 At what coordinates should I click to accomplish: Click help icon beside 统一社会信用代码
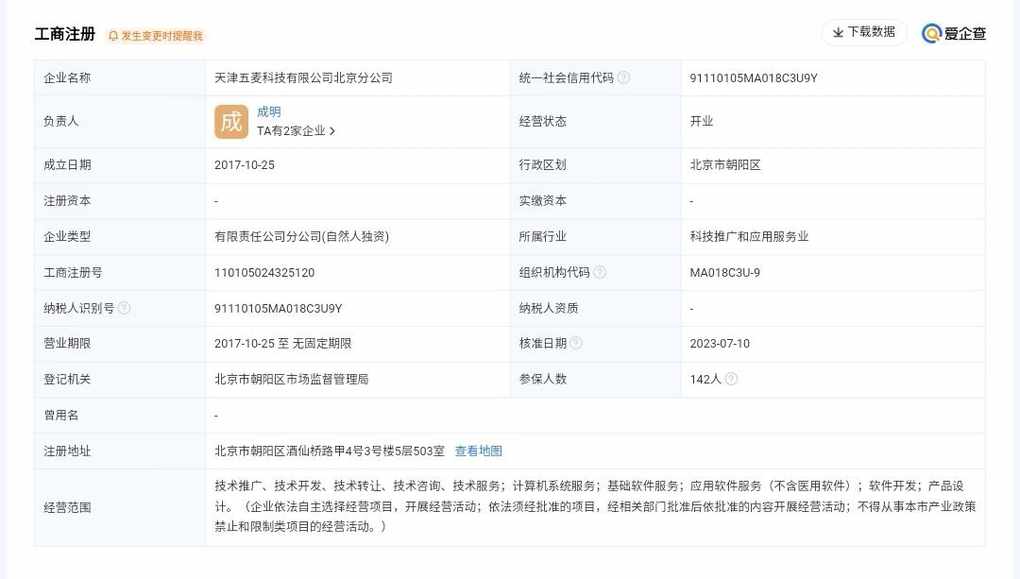(x=623, y=77)
